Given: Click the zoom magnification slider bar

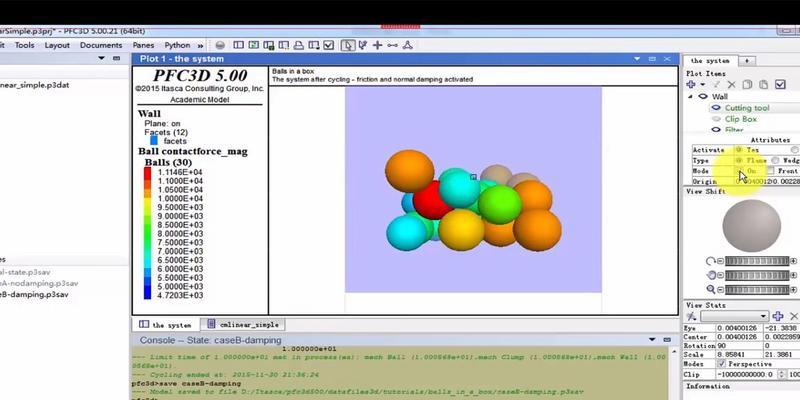Looking at the screenshot, I should click(757, 290).
